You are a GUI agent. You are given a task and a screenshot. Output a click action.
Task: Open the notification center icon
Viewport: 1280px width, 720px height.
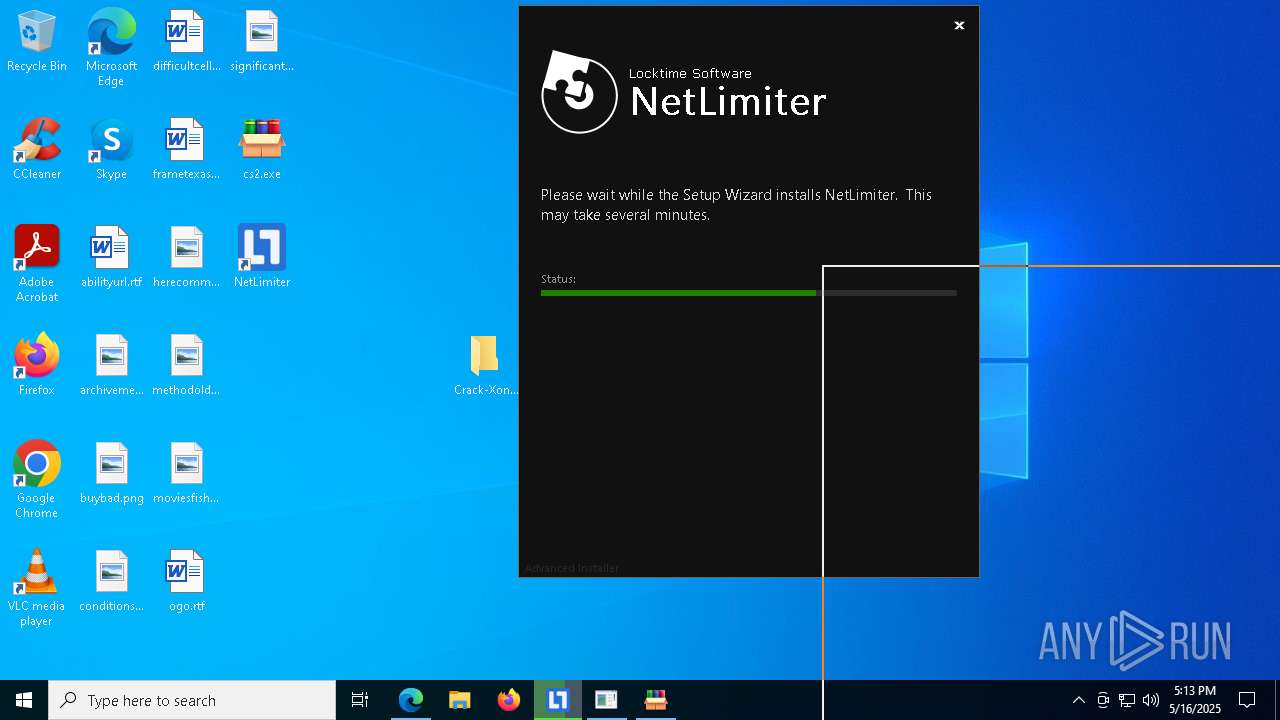tap(1247, 700)
